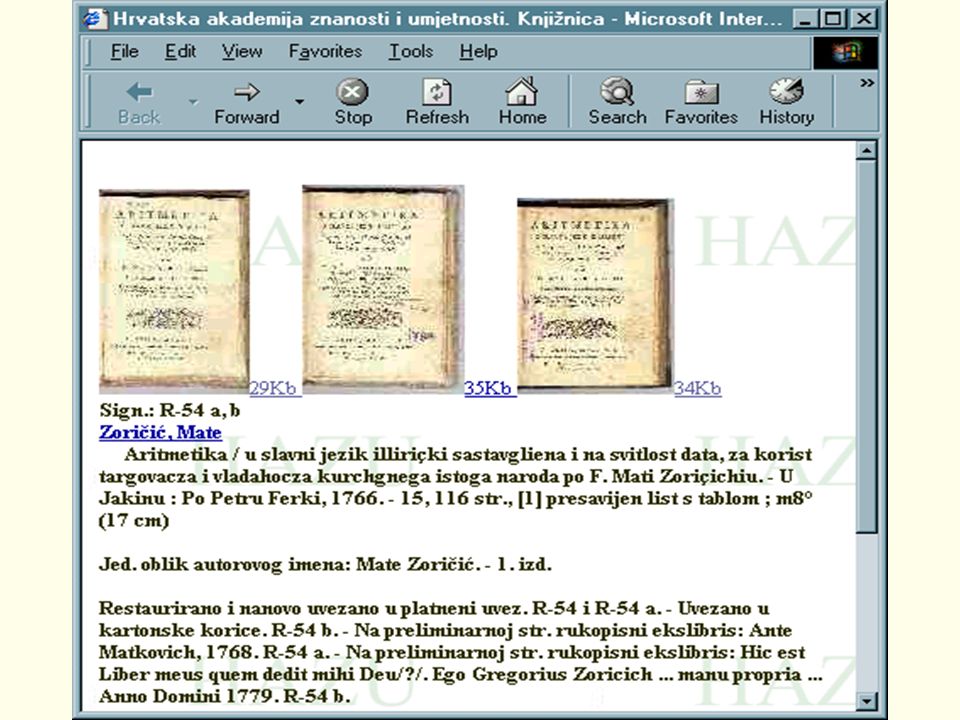The width and height of the screenshot is (960, 720).
Task: Open the 34Kb image link
Action: pyautogui.click(x=698, y=388)
